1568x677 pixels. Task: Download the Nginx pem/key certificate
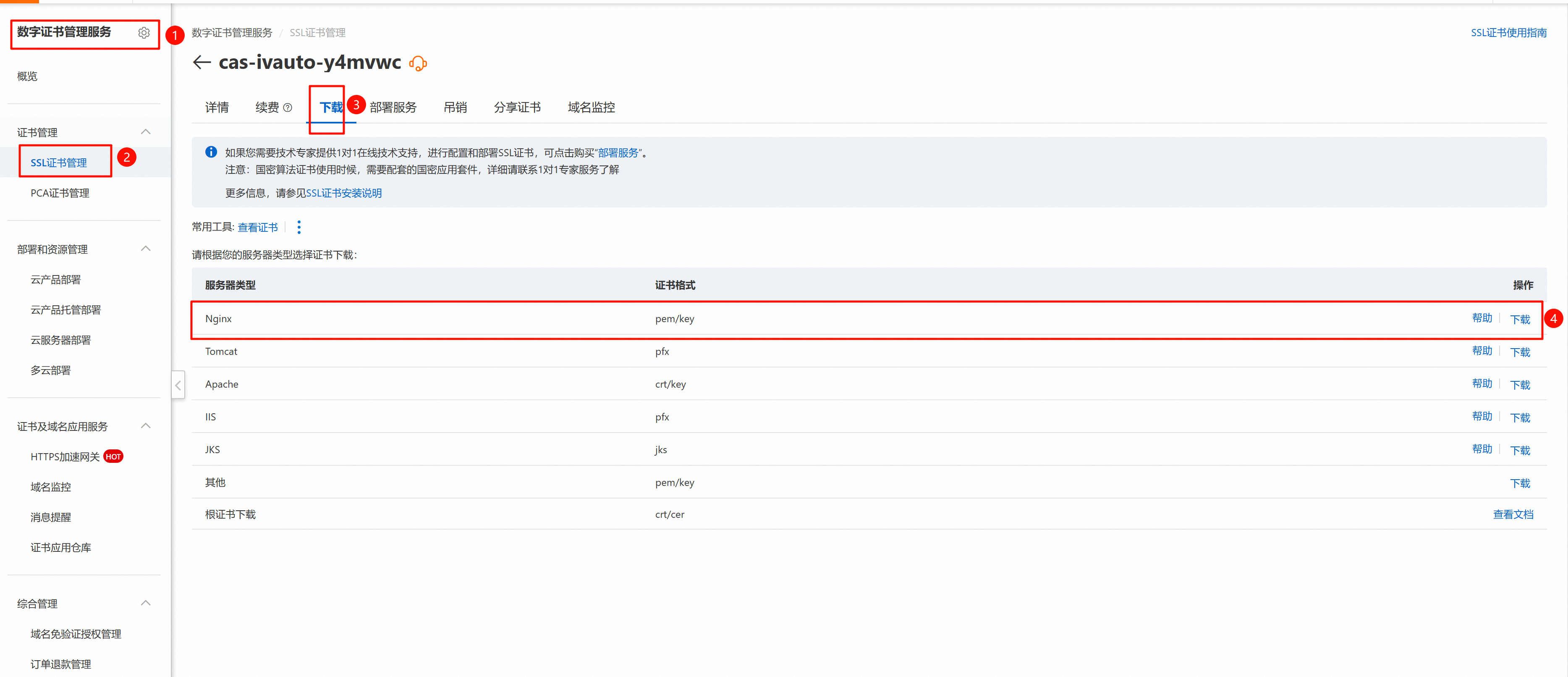(1519, 319)
